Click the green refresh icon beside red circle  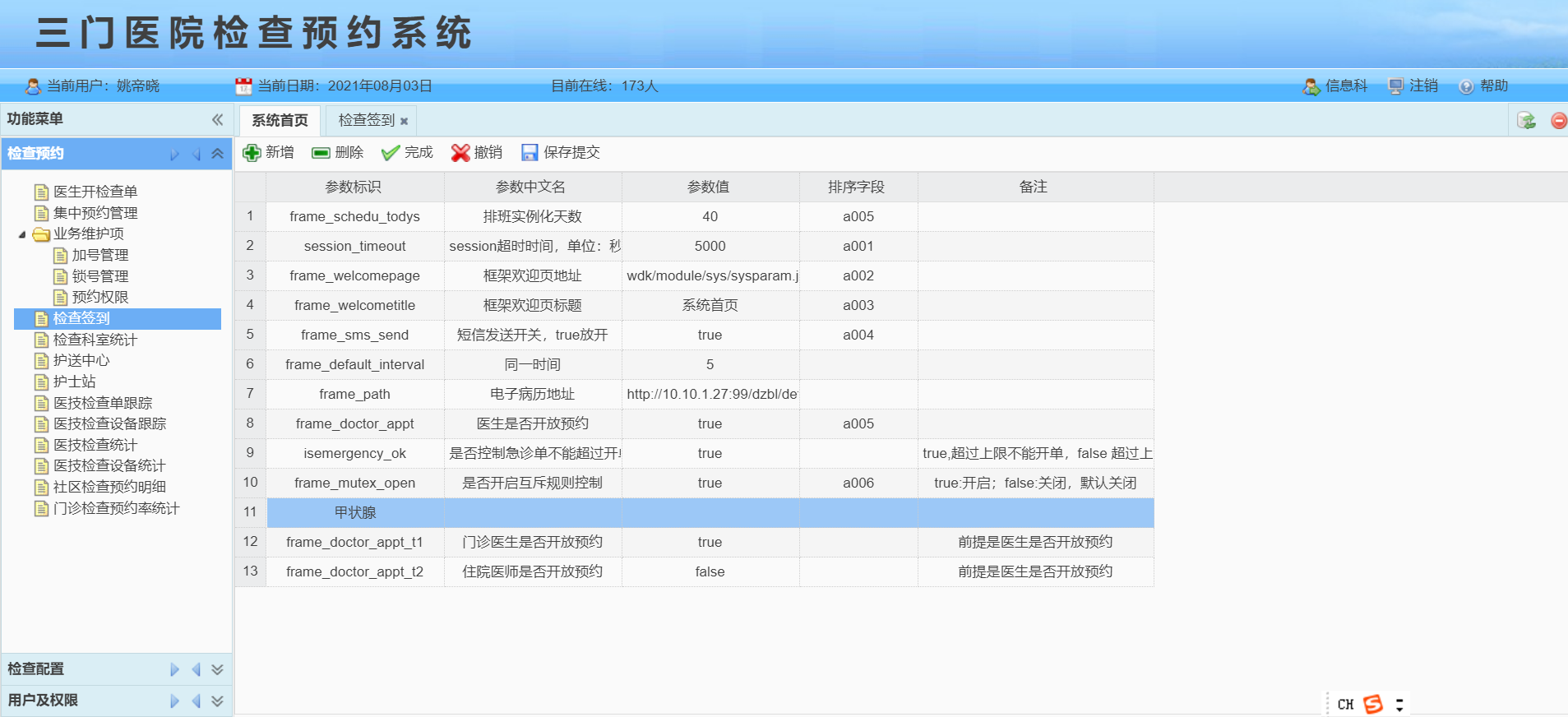click(x=1527, y=121)
